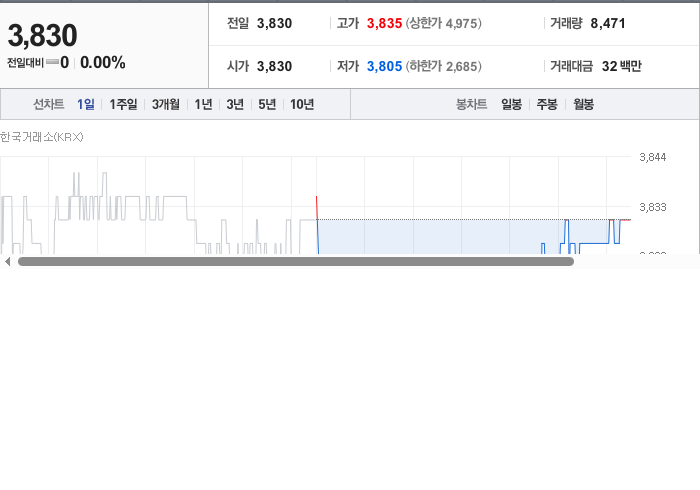The width and height of the screenshot is (700, 490).
Task: Switch line chart to 1주일
Action: (x=123, y=104)
